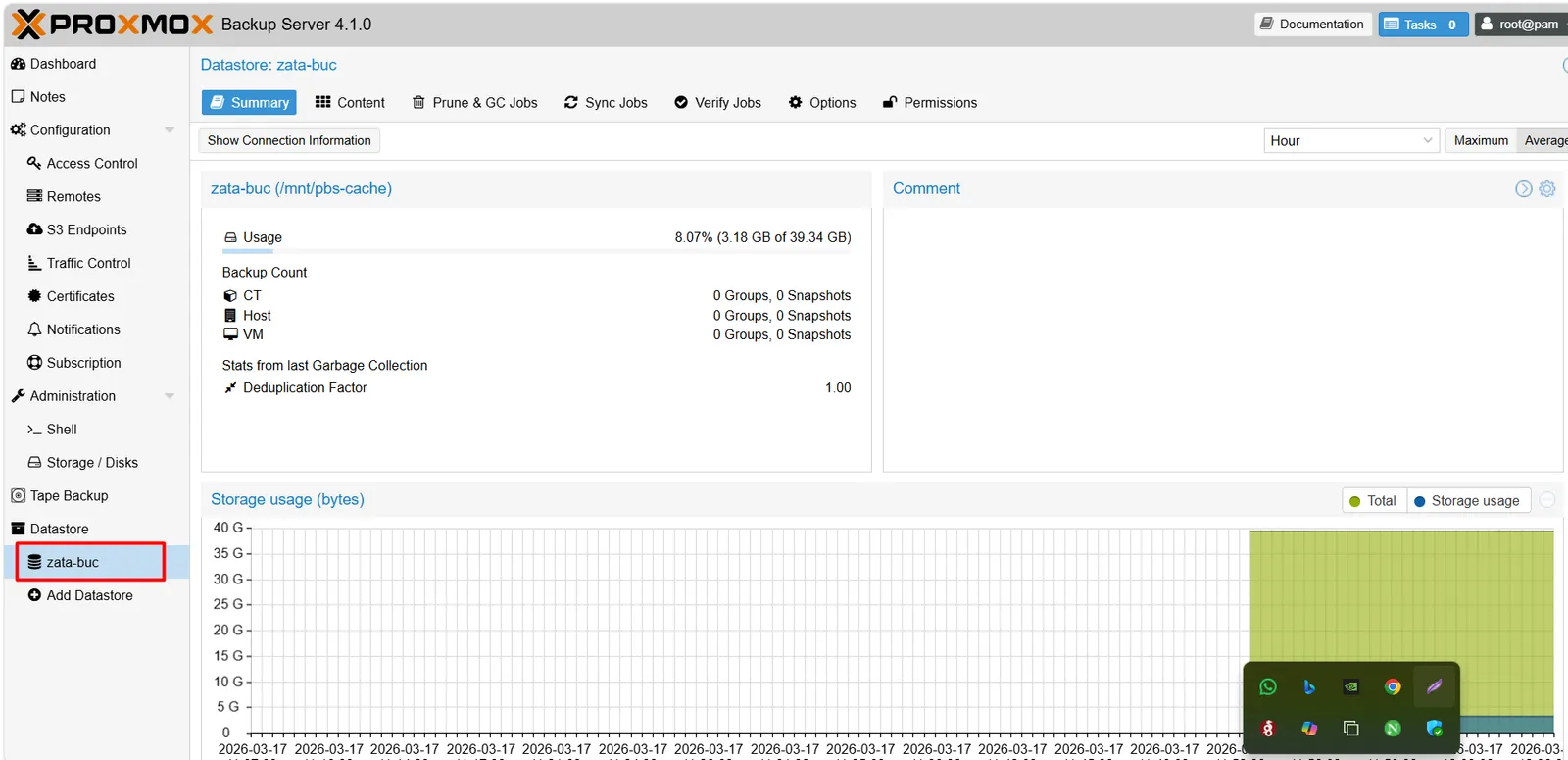This screenshot has height=760, width=1568.
Task: Open the Chrome tray icon
Action: pos(1393,687)
